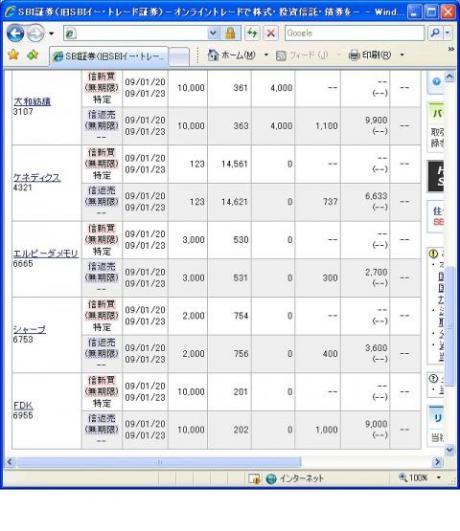The image size is (460, 531).
Task: Select the 14,561 price cell
Action: (x=235, y=164)
